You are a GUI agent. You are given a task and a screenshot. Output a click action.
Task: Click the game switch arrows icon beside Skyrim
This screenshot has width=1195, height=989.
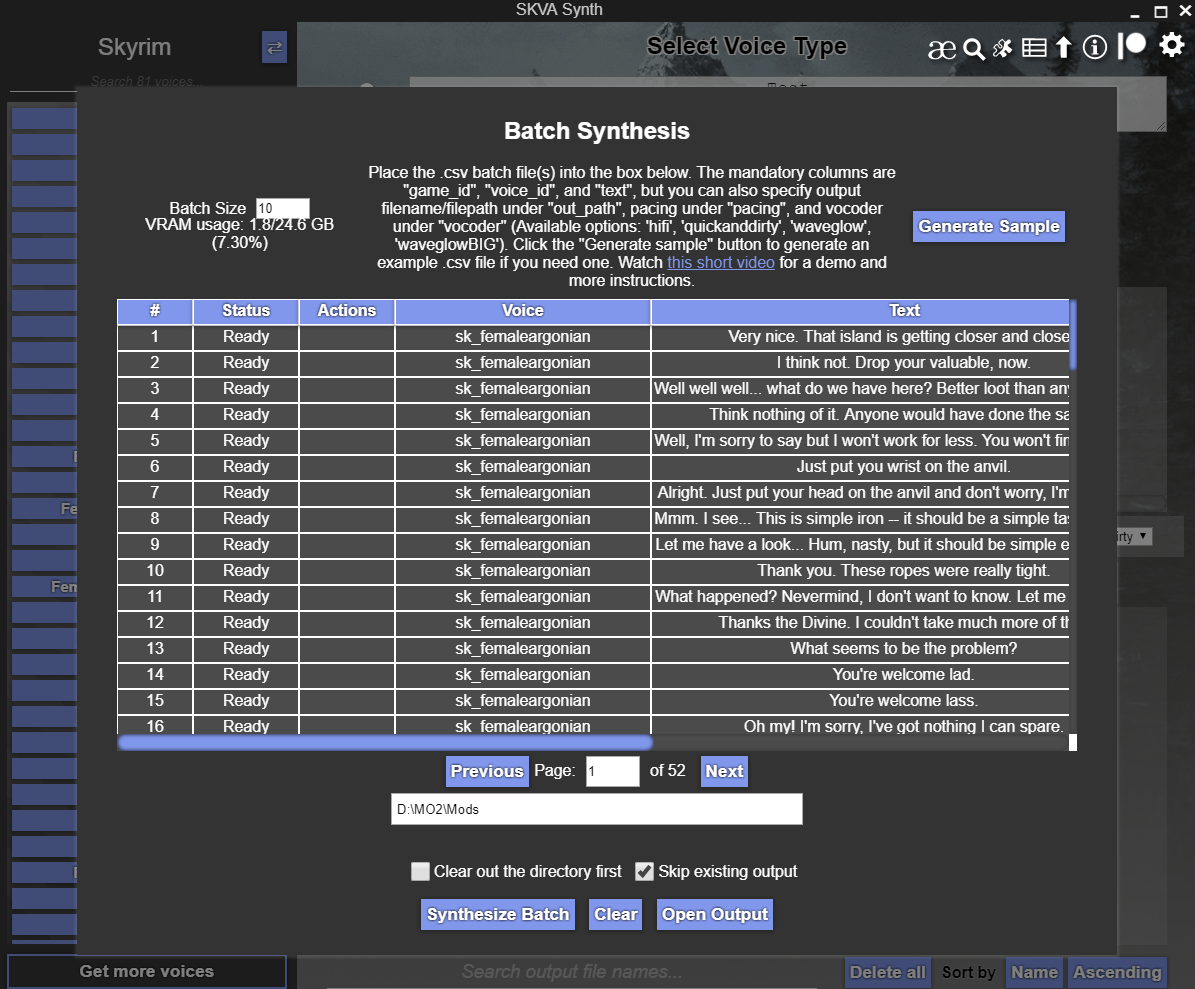pos(274,47)
